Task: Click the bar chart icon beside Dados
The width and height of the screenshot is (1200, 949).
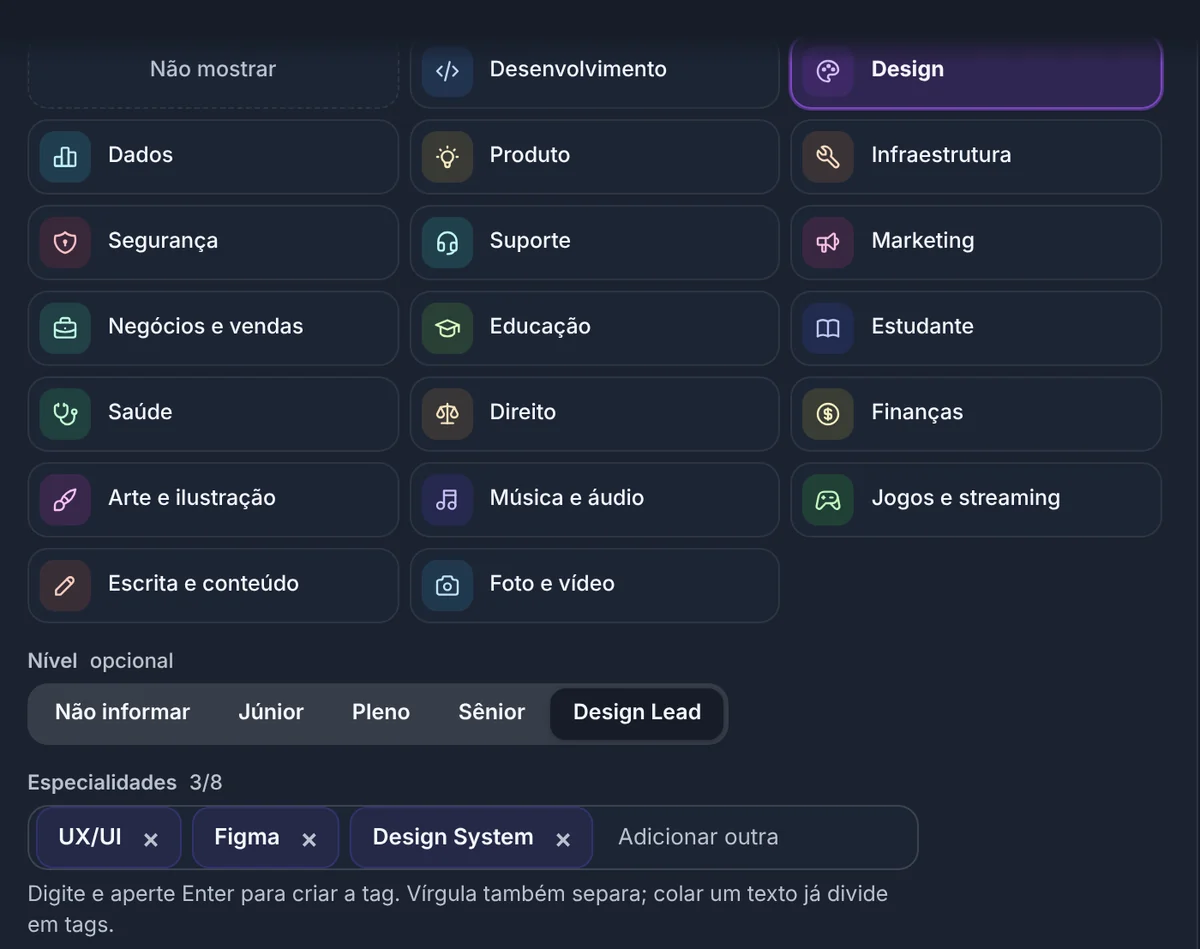Action: coord(65,156)
